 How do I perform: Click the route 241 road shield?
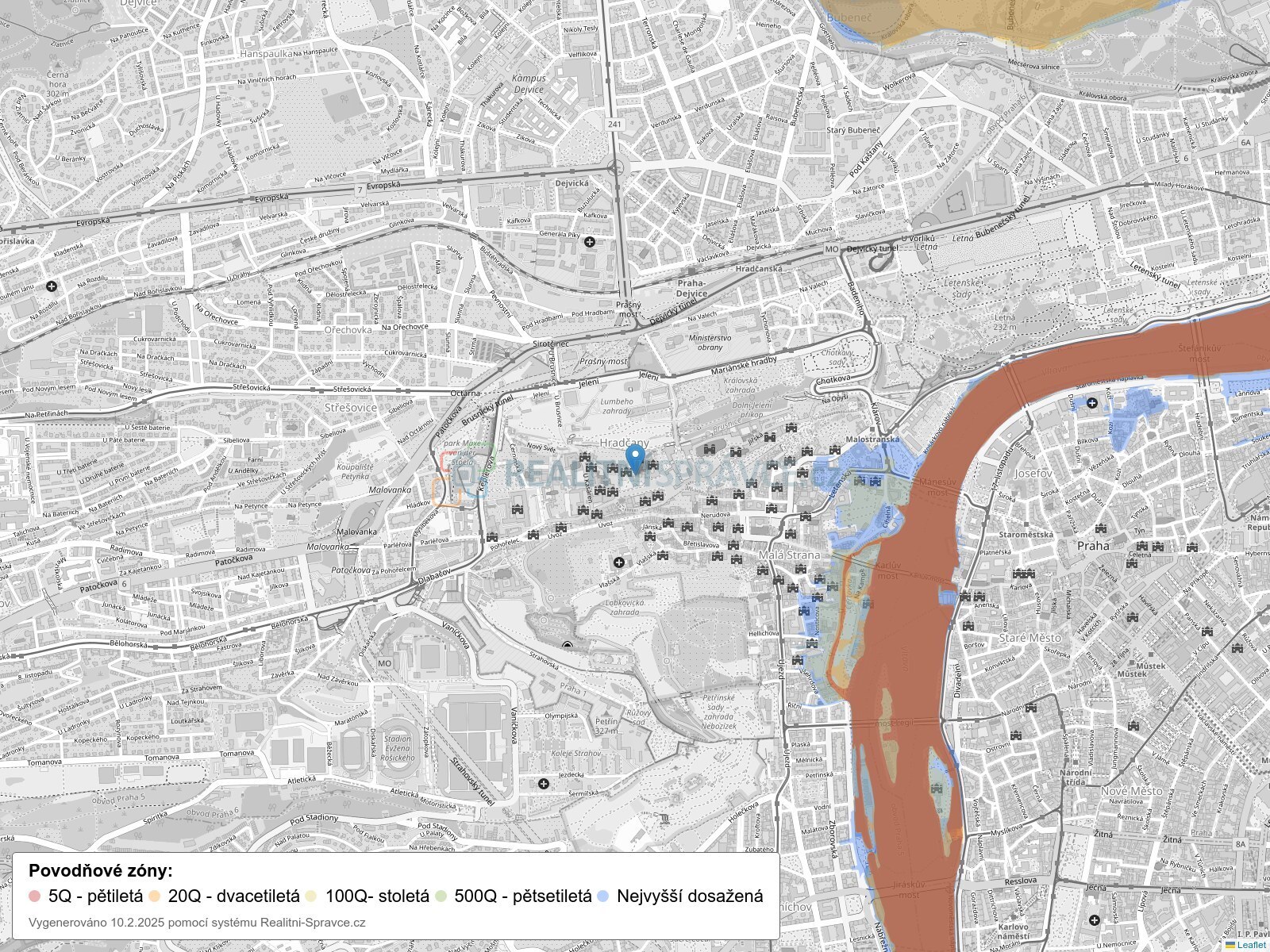coord(614,124)
